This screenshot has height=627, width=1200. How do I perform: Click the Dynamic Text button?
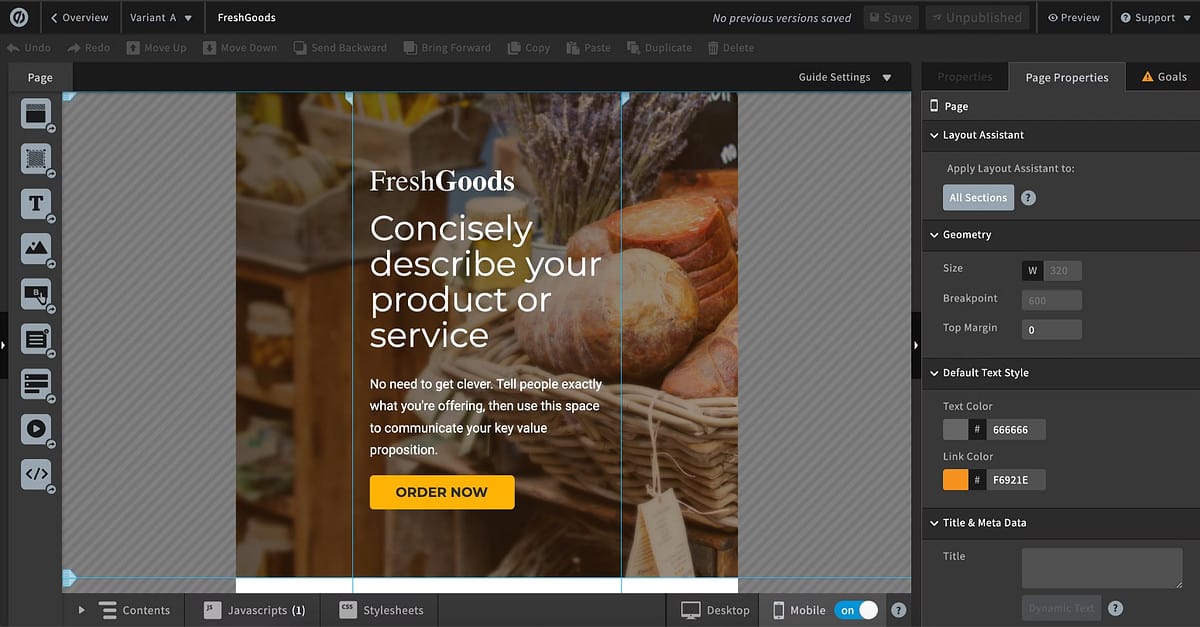1062,608
